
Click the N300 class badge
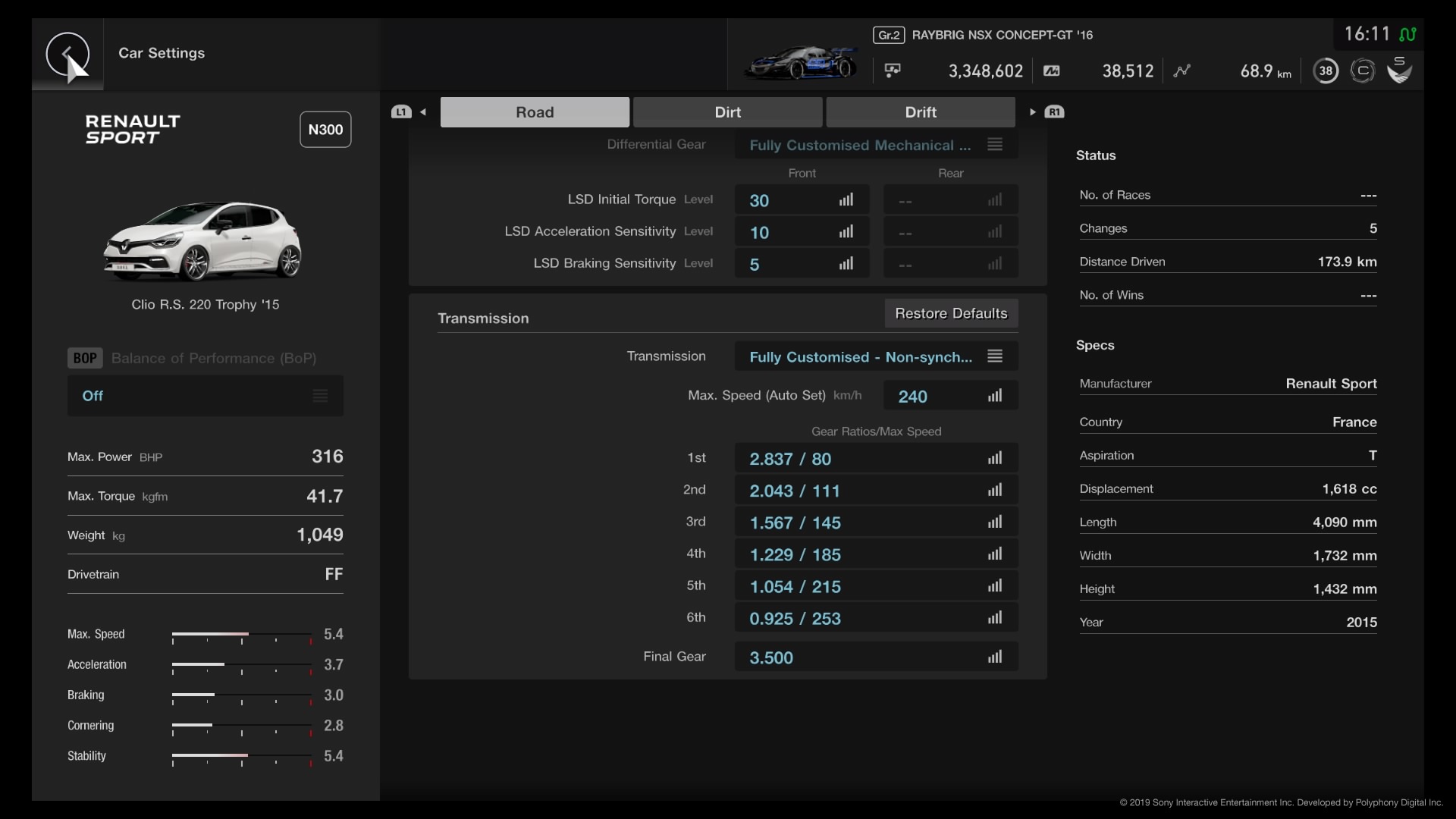click(325, 130)
